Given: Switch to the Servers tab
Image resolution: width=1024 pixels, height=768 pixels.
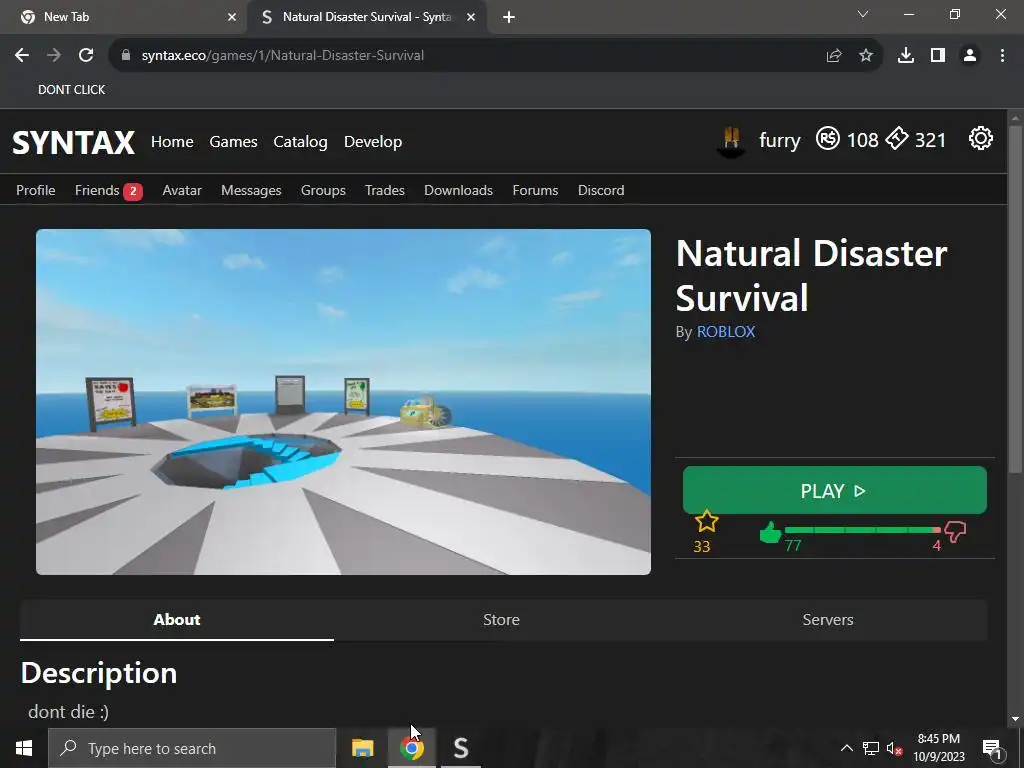Looking at the screenshot, I should coord(827,620).
